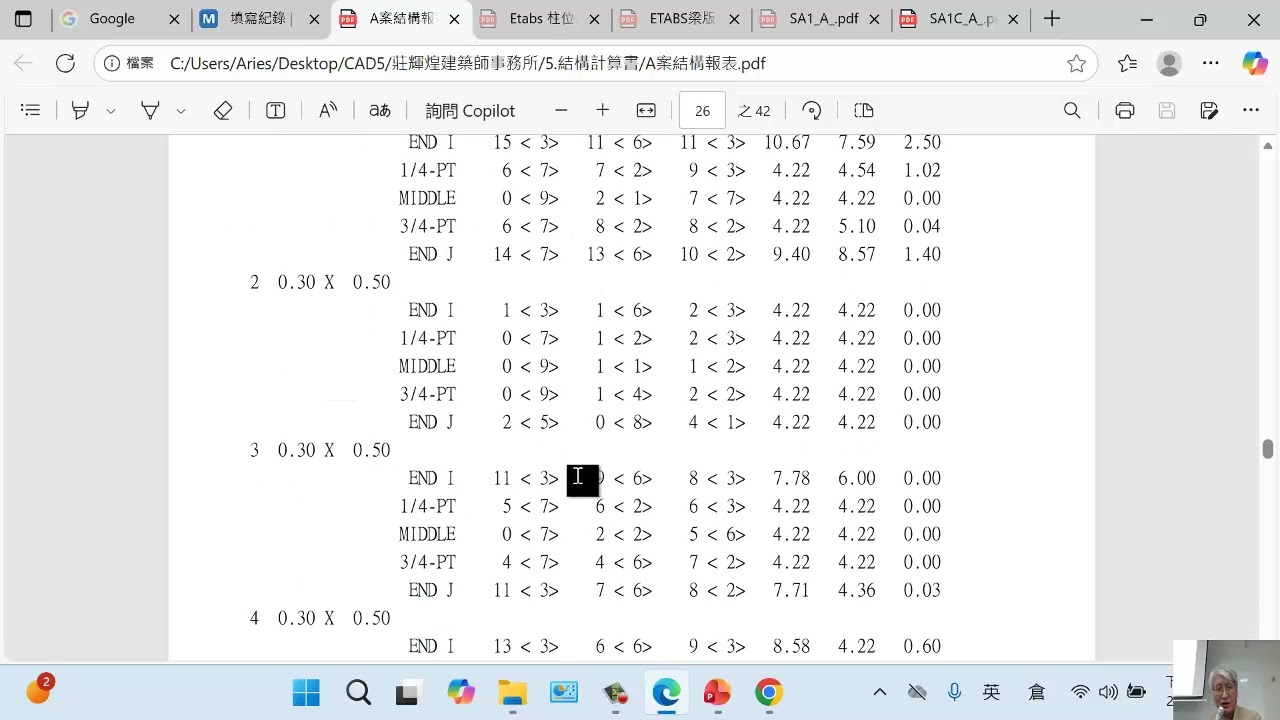Click the page number field showing 26
The image size is (1280, 720).
click(702, 111)
